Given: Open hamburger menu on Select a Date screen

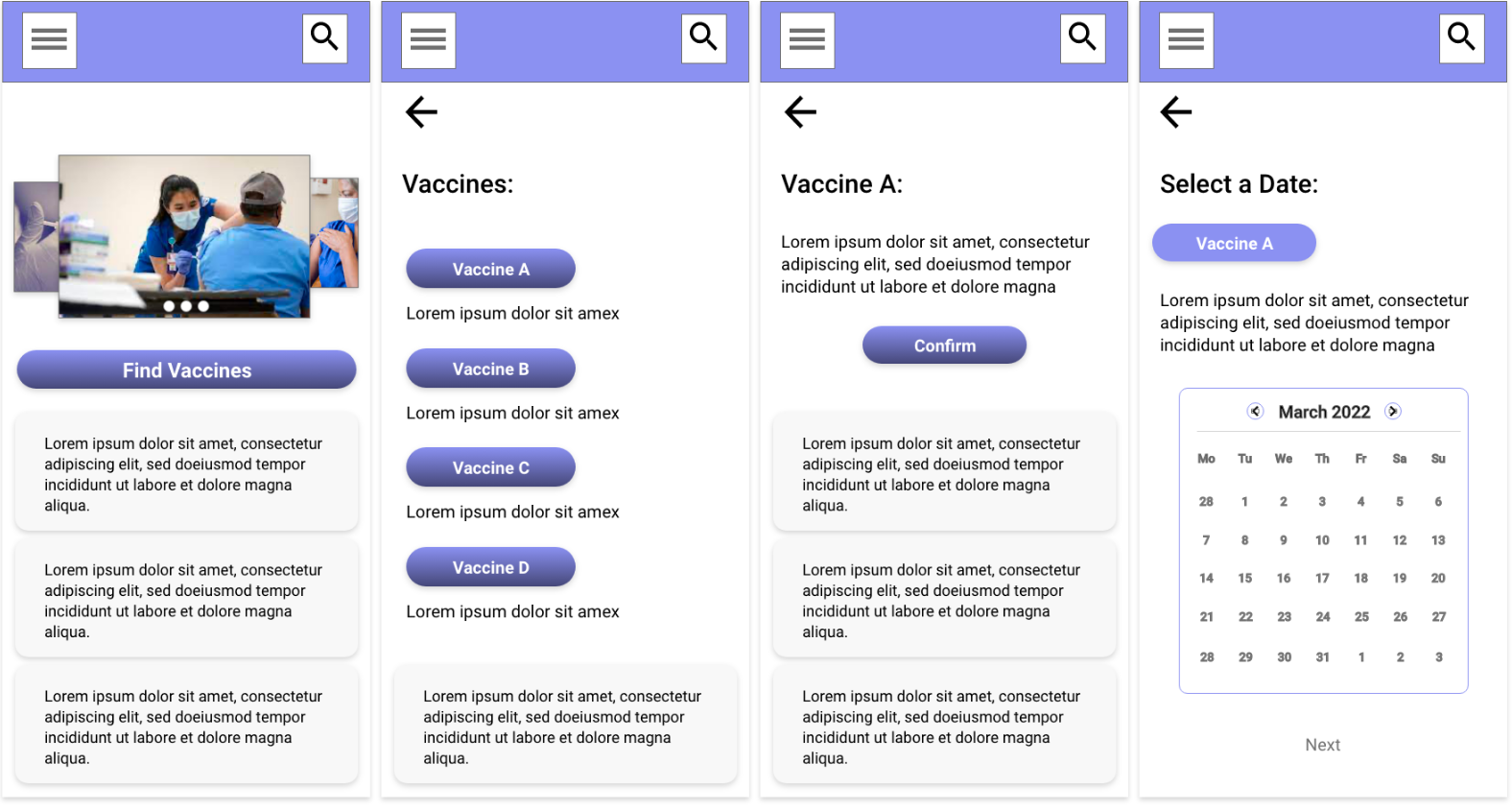Looking at the screenshot, I should click(1186, 40).
